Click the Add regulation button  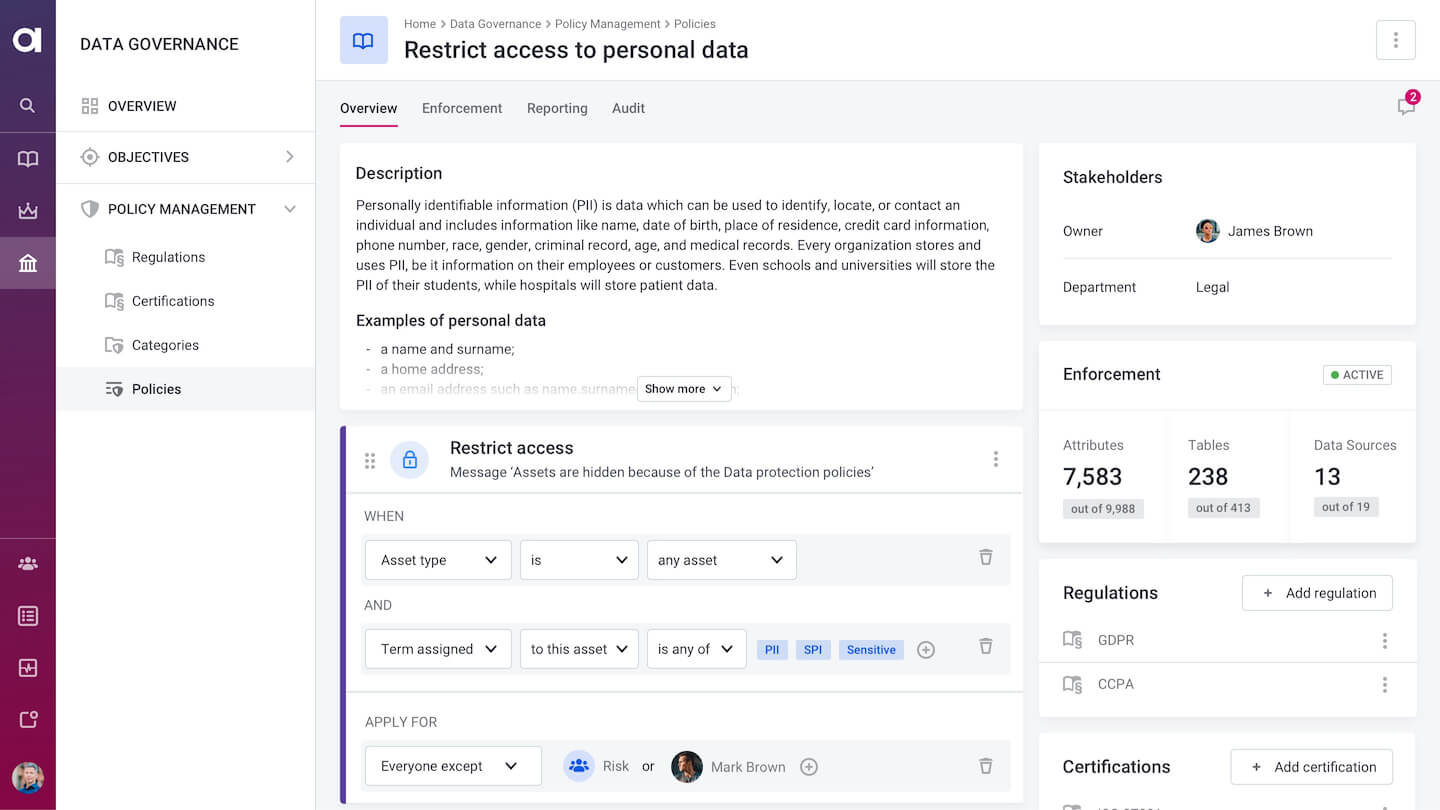click(1317, 592)
